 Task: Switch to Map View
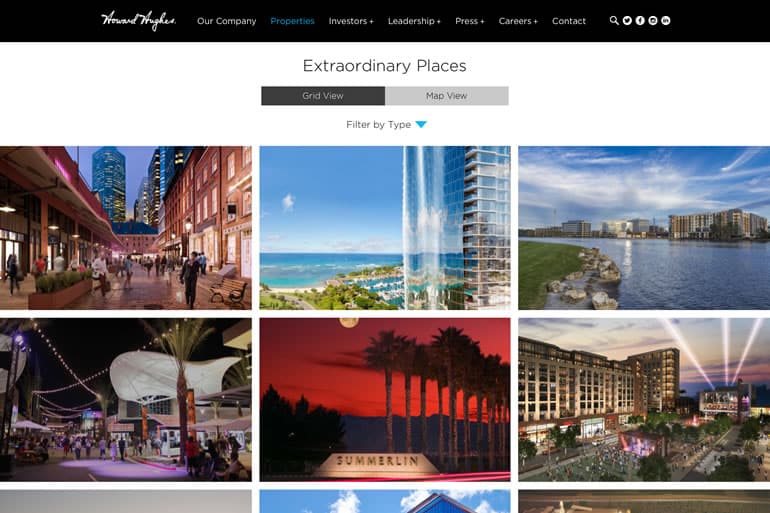pos(447,96)
